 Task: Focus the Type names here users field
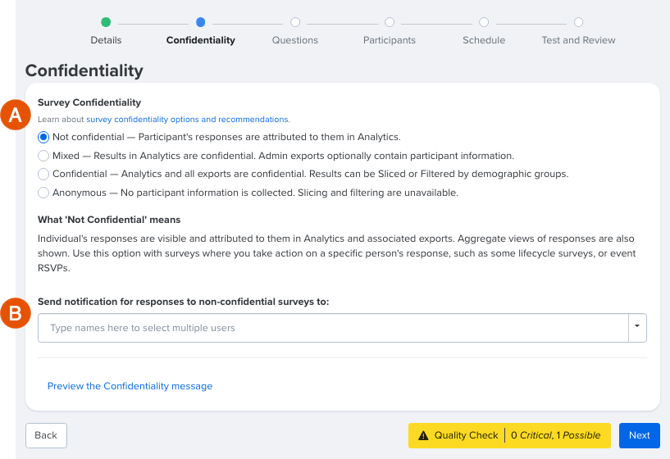[x=333, y=328]
